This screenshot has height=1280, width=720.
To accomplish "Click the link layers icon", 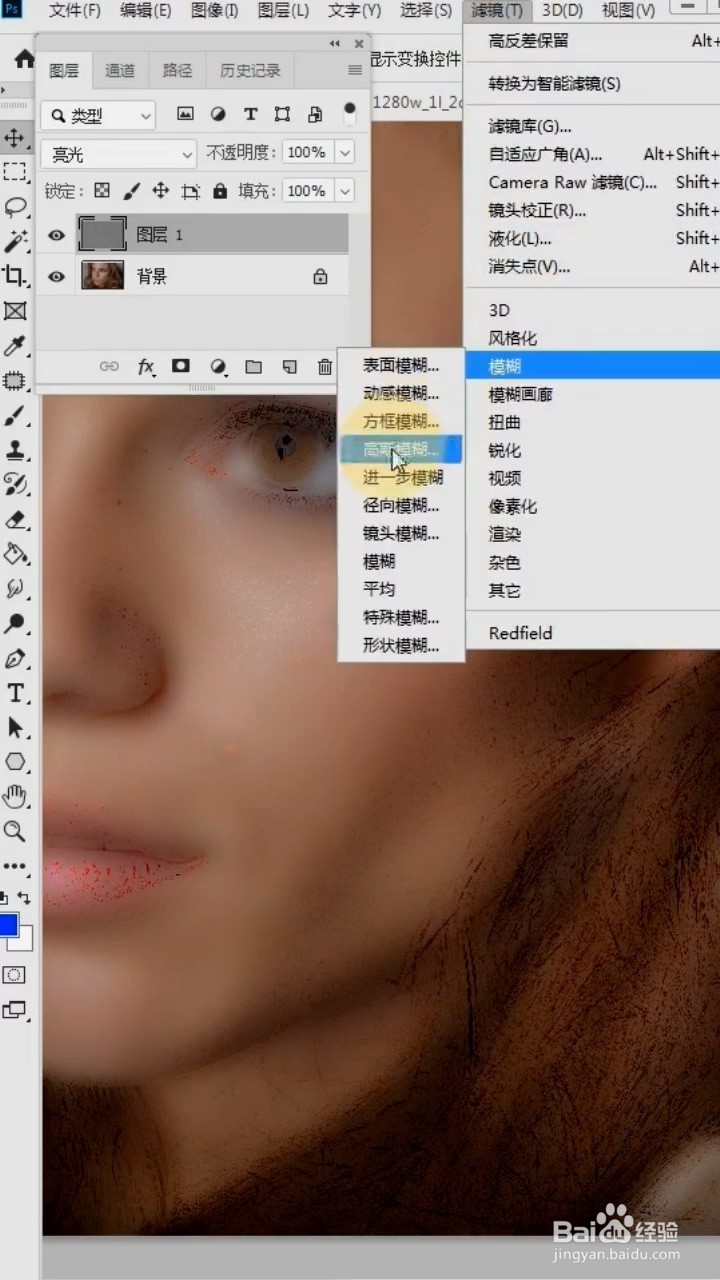I will click(x=109, y=367).
